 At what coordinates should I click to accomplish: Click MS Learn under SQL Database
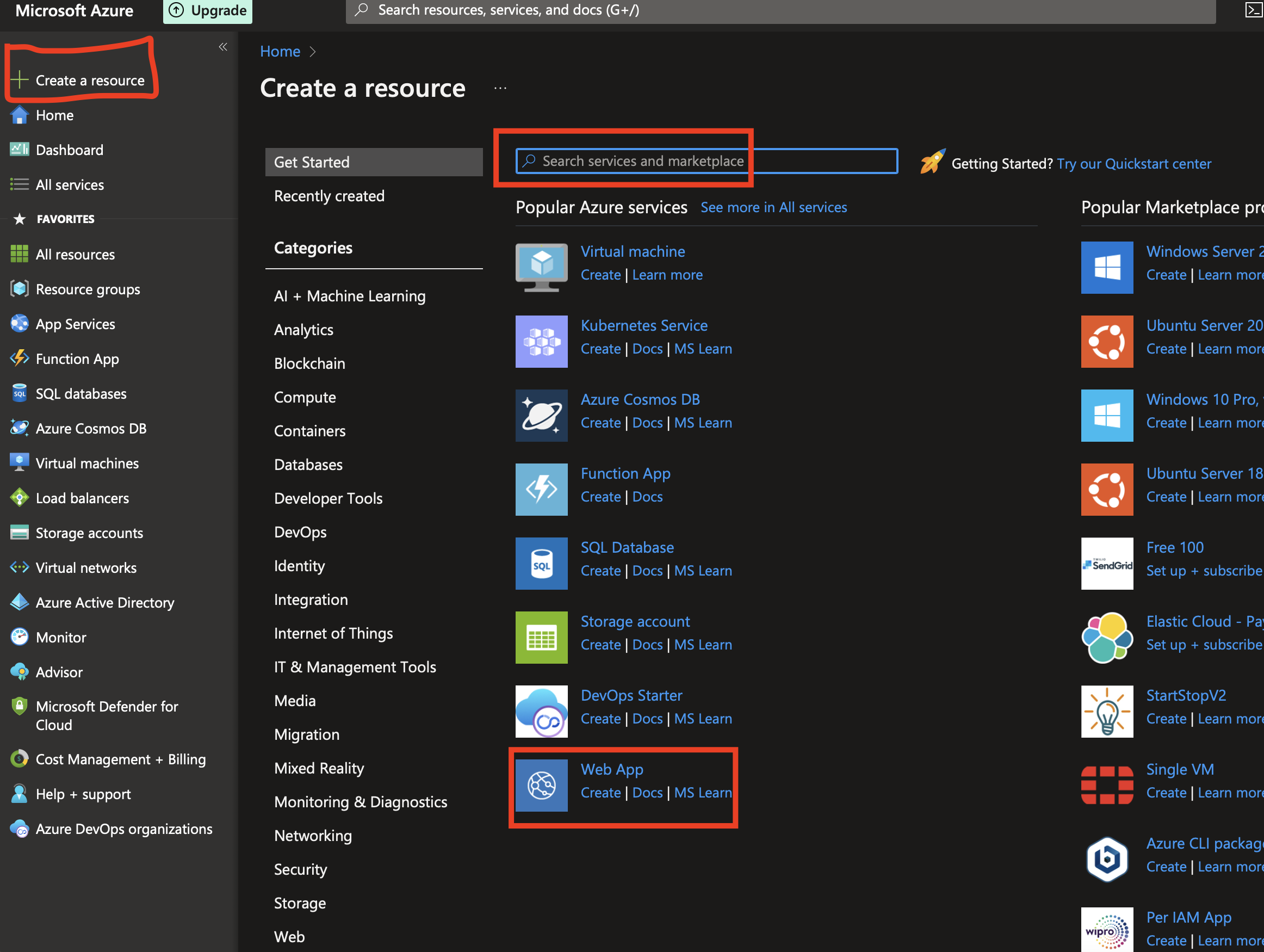click(703, 571)
